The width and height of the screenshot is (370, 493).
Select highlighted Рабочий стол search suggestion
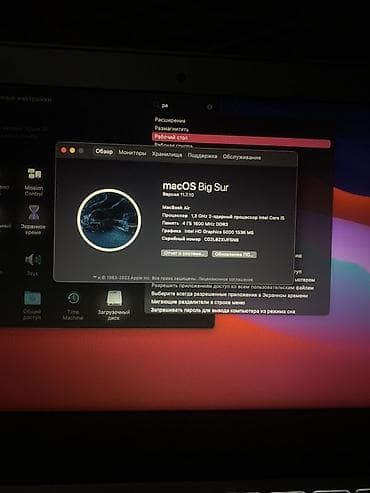[241, 139]
